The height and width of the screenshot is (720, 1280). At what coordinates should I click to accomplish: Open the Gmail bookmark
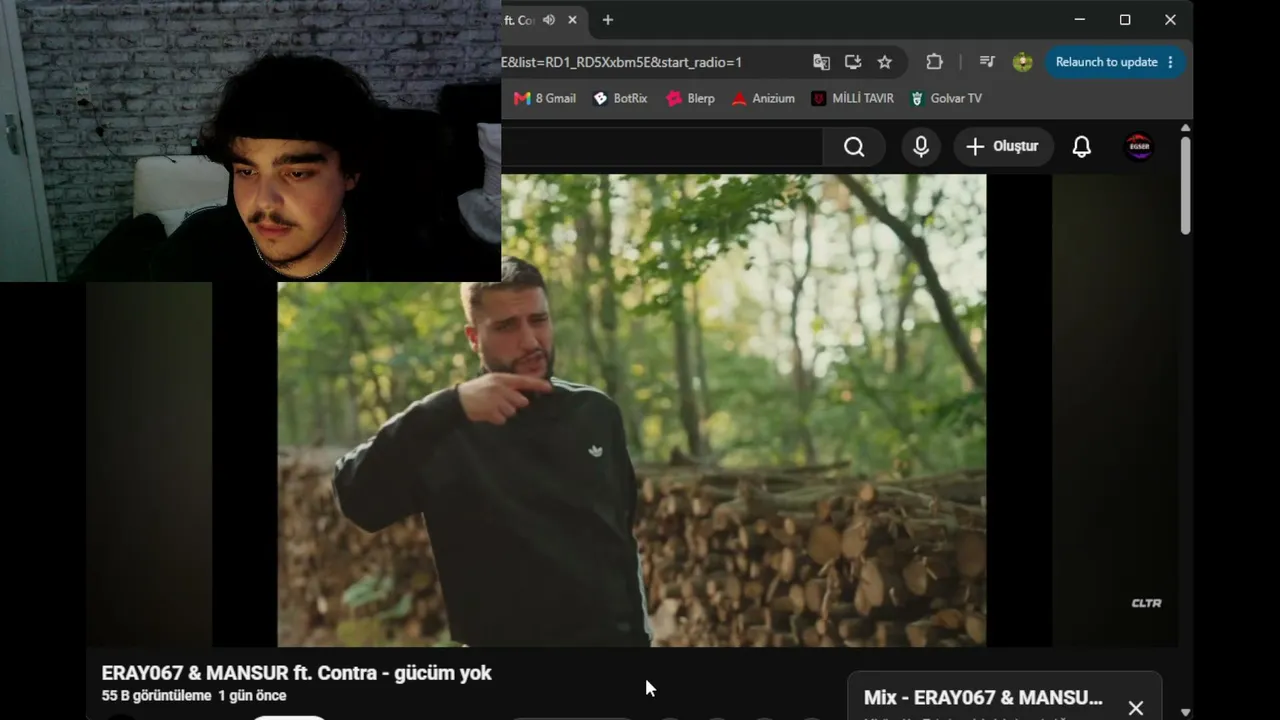click(545, 98)
